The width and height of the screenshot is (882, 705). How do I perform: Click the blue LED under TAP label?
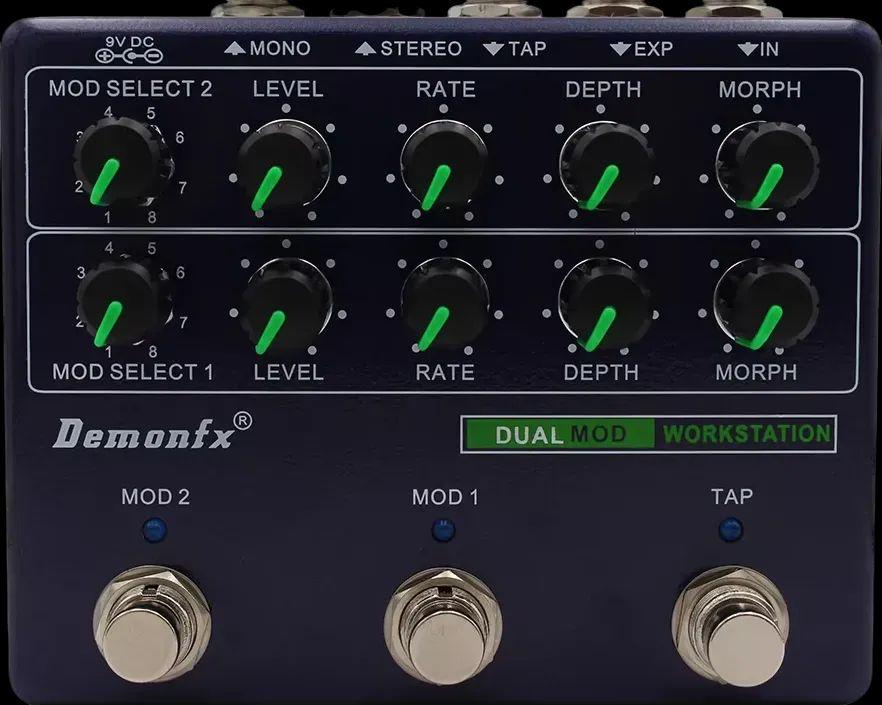click(x=730, y=531)
